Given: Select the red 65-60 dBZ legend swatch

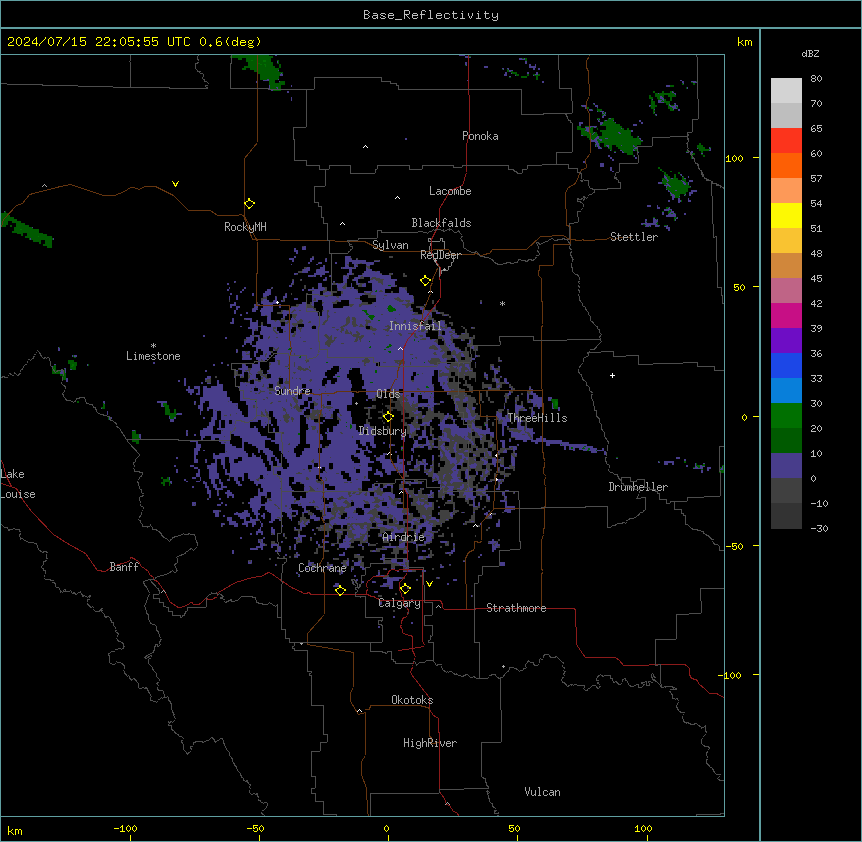Looking at the screenshot, I should tap(786, 141).
